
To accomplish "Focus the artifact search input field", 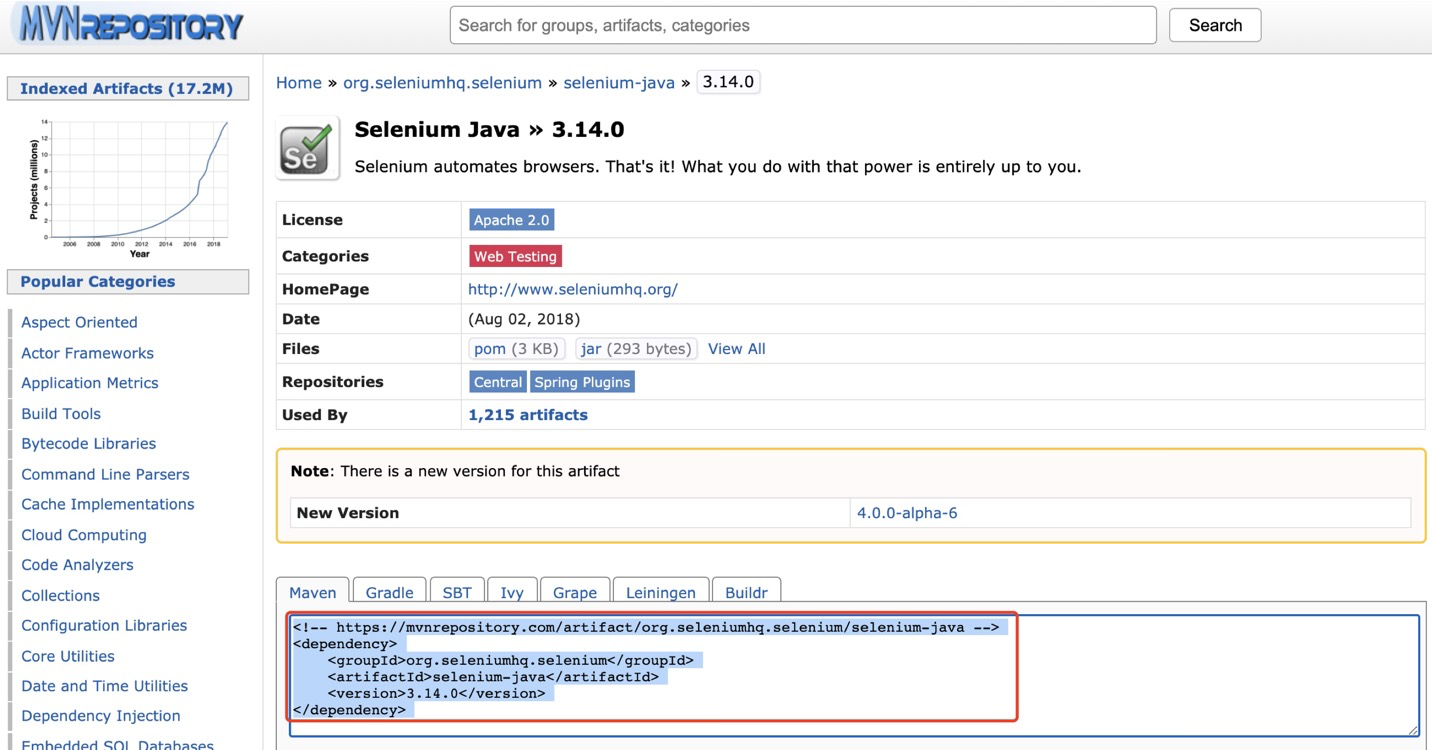I will pos(802,25).
